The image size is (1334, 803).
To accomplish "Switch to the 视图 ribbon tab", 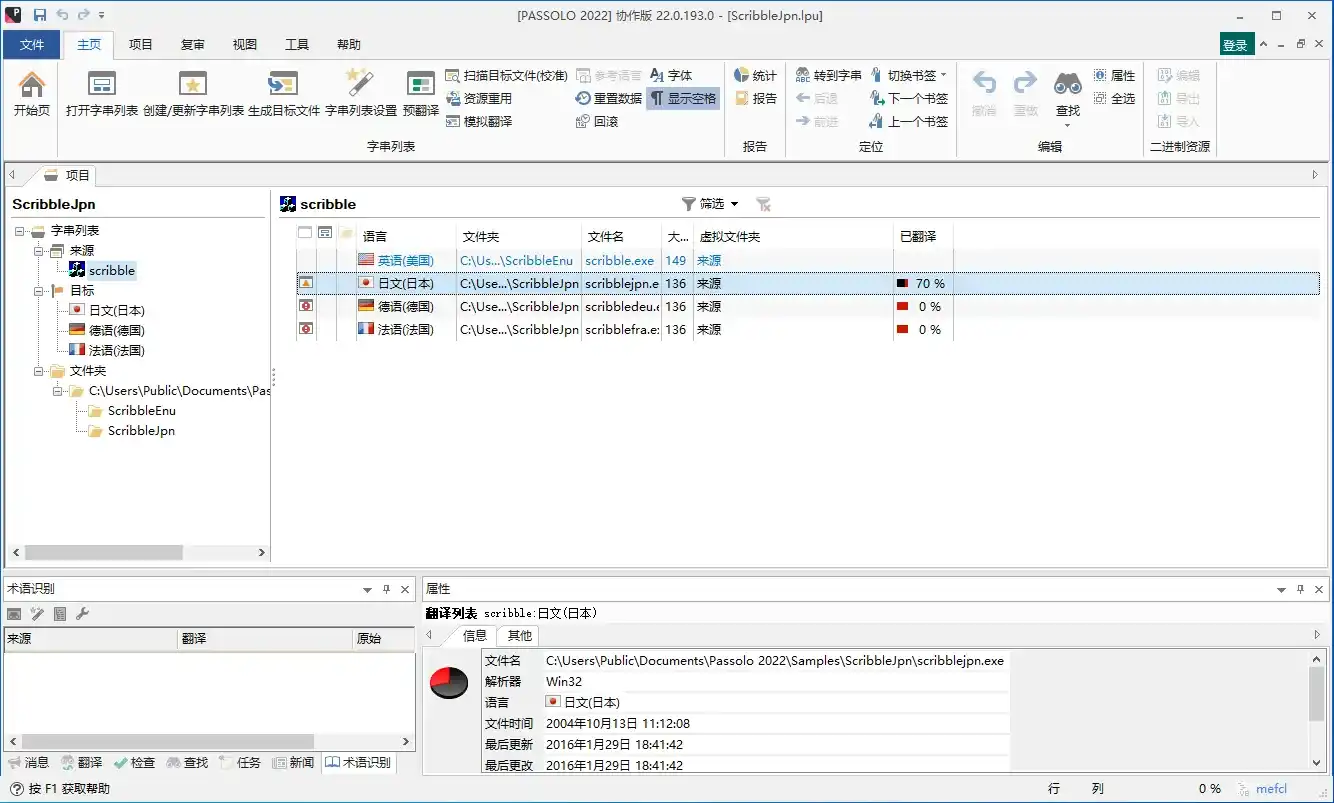I will pyautogui.click(x=245, y=45).
